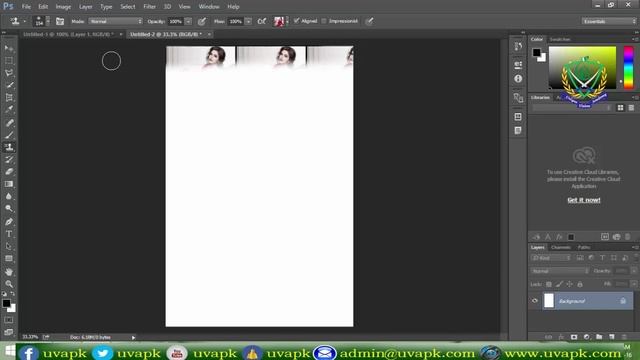
Task: Toggle pixel layer filter
Action: click(580, 258)
